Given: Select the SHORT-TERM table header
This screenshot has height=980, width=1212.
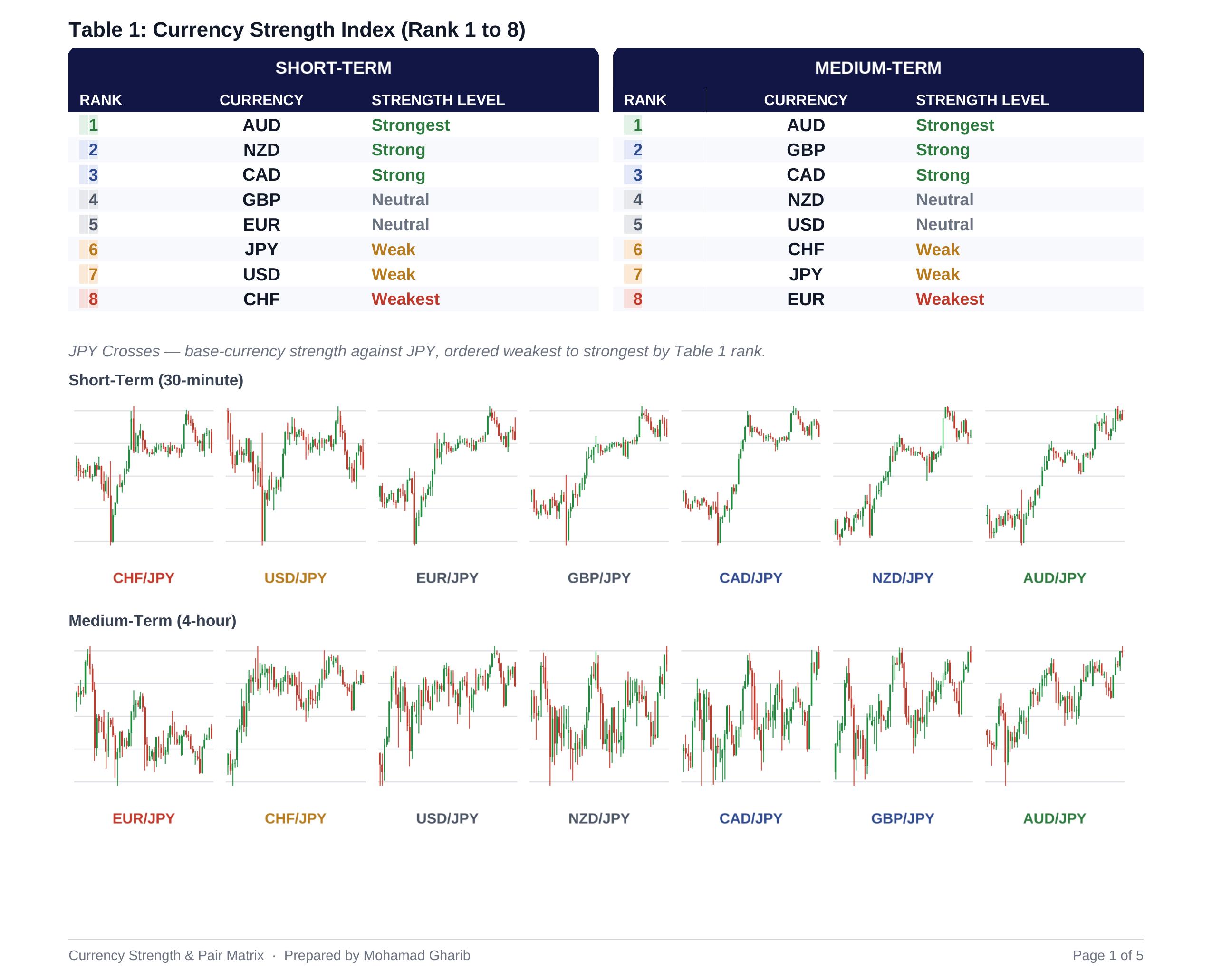Looking at the screenshot, I should pos(333,68).
